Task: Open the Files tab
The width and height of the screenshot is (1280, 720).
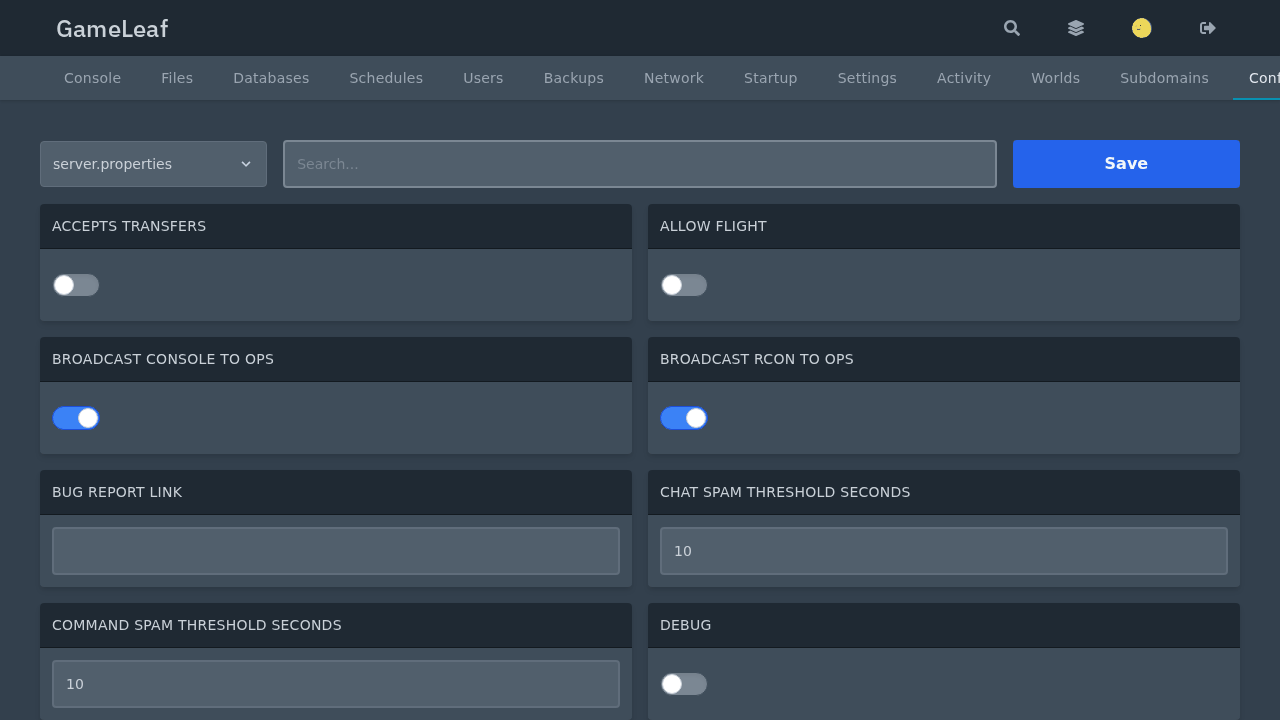Action: click(x=177, y=78)
